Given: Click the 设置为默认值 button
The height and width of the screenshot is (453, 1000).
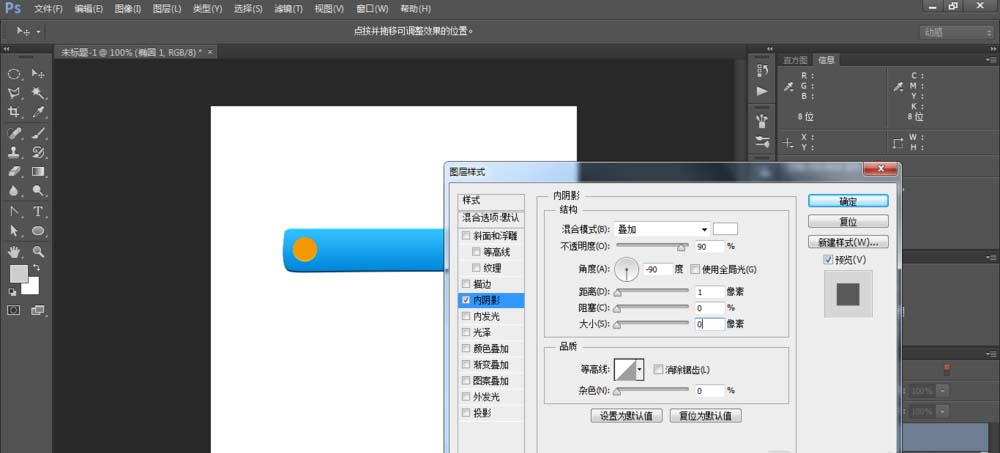Looking at the screenshot, I should (x=625, y=416).
